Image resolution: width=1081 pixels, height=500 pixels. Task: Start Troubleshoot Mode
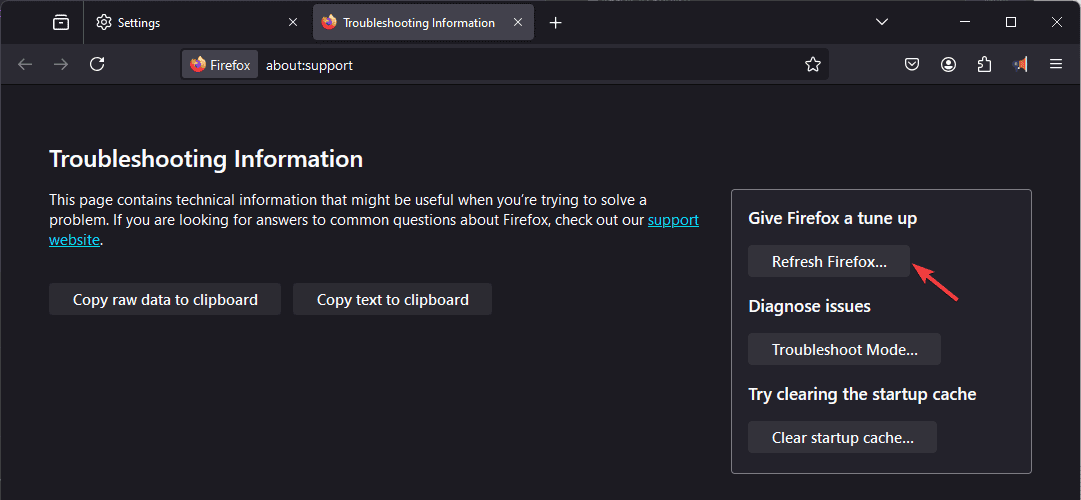(845, 349)
